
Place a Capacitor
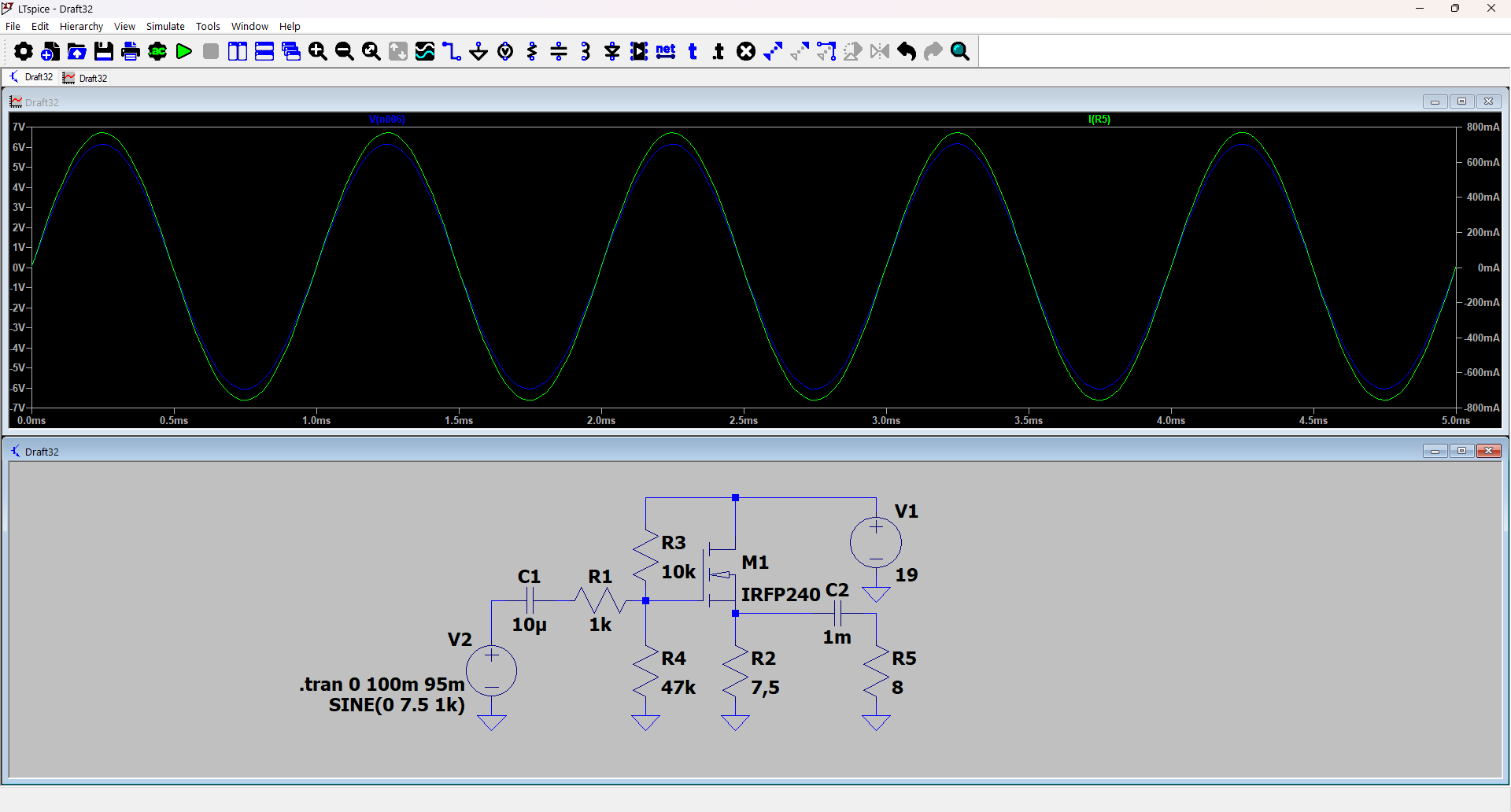tap(559, 52)
